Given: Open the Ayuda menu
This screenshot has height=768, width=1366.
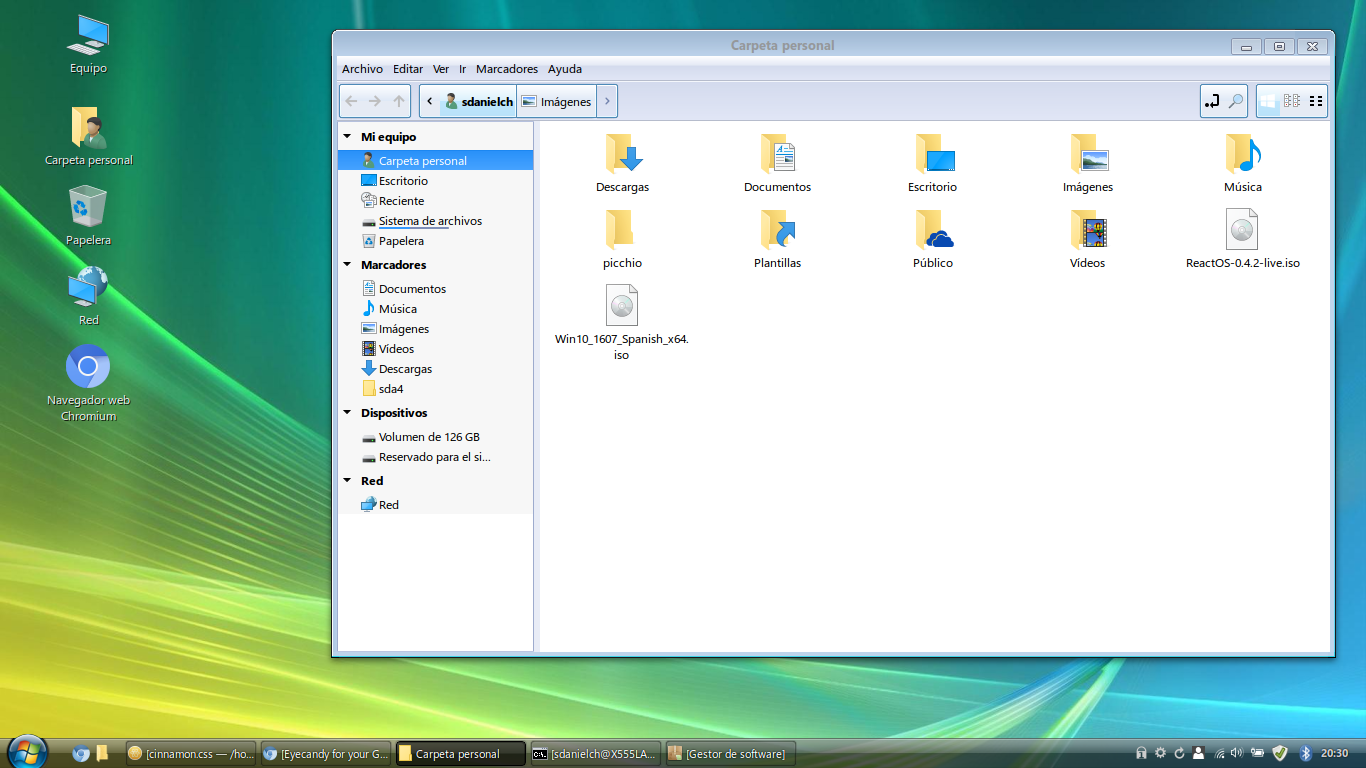Looking at the screenshot, I should coord(565,69).
